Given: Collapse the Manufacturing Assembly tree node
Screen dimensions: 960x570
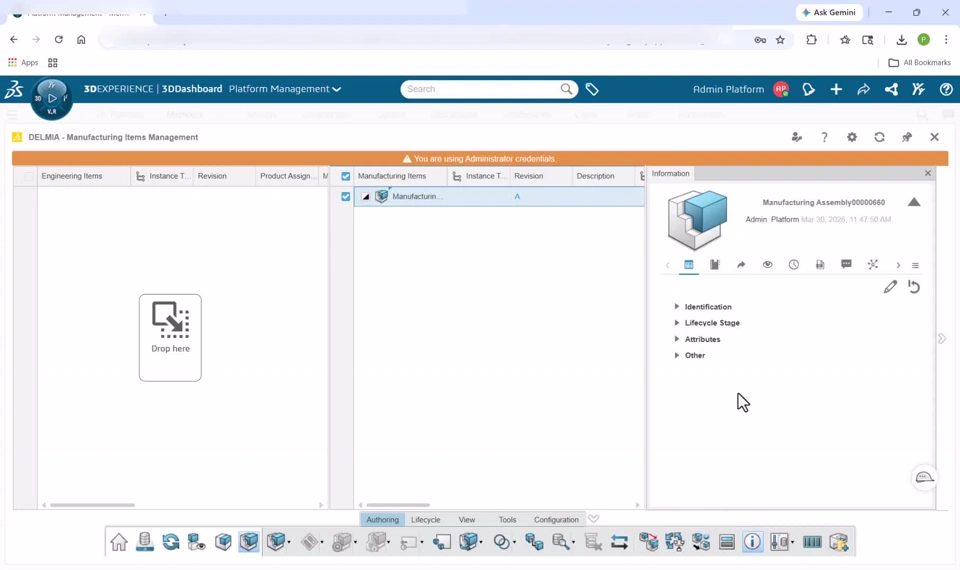Looking at the screenshot, I should pos(366,197).
